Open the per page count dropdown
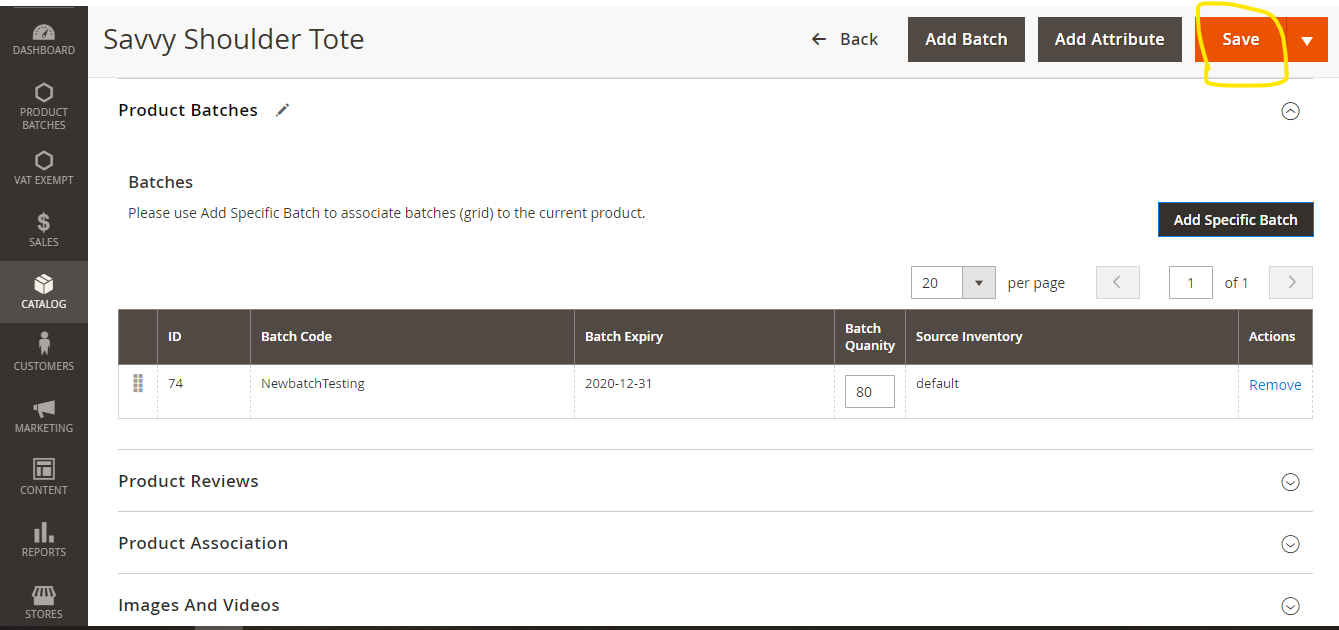Viewport: 1339px width, 630px height. pyautogui.click(x=978, y=283)
